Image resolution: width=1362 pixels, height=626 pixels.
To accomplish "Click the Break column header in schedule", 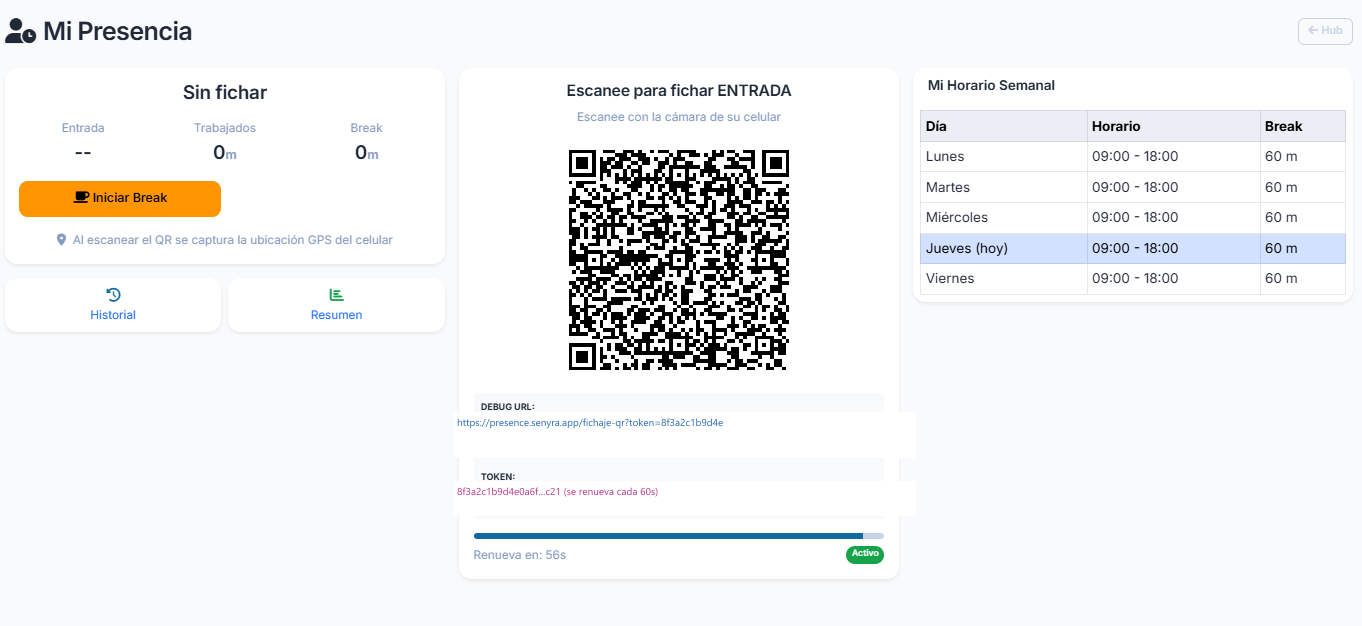I will (1303, 126).
